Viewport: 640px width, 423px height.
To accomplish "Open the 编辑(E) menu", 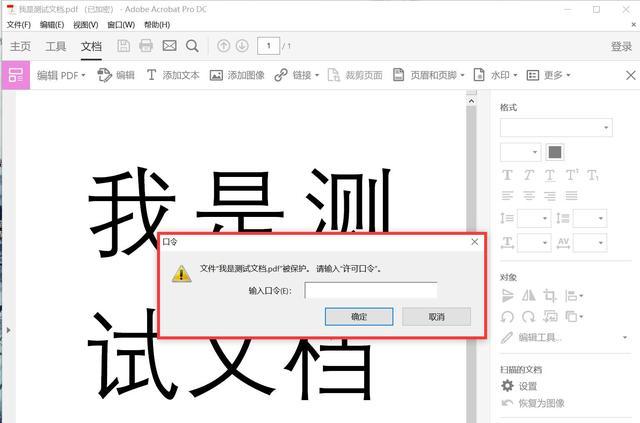I will tap(52, 25).
